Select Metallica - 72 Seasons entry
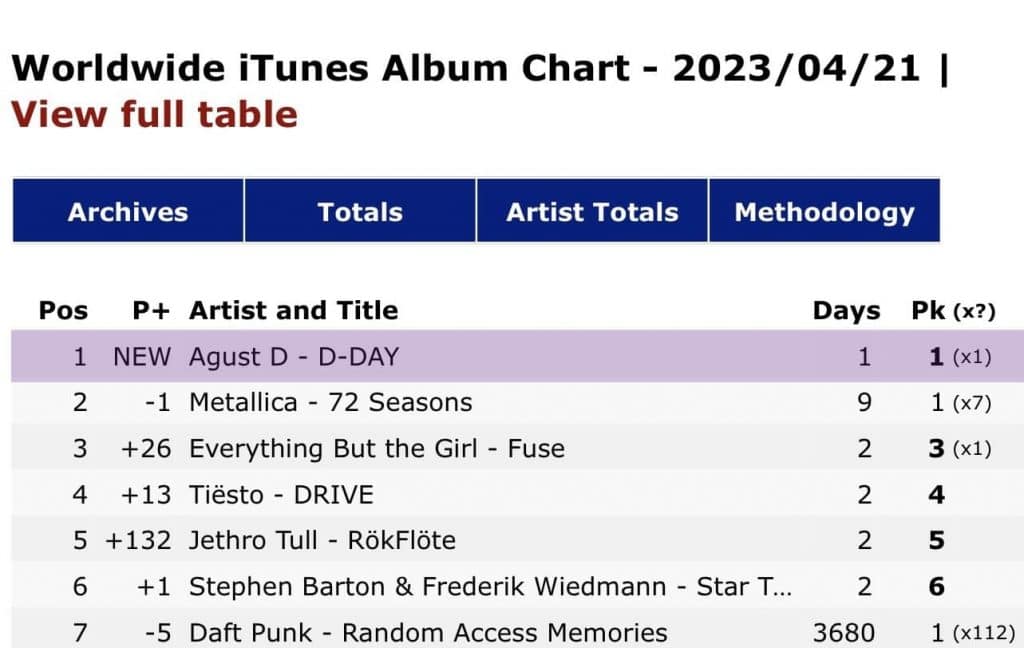Screen dimensions: 1024x648 point(330,403)
